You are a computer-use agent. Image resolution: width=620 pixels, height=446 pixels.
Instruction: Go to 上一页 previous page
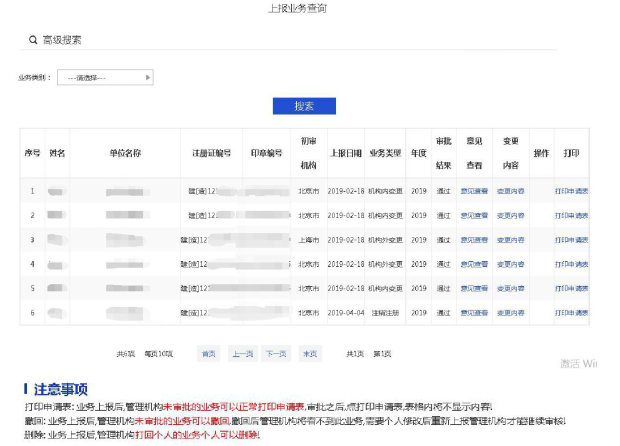[x=242, y=354]
